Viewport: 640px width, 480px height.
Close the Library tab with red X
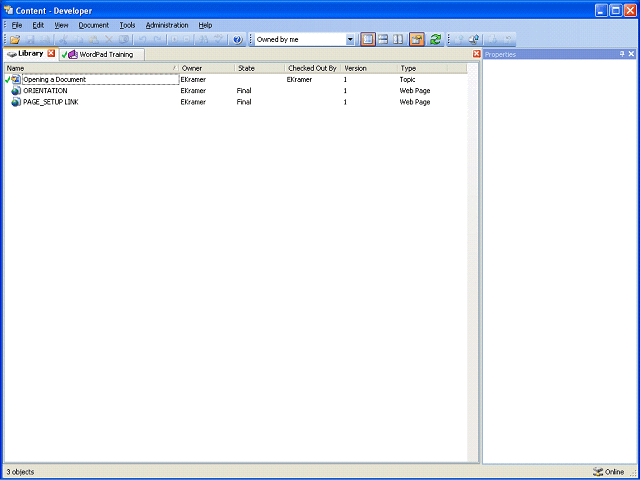(x=51, y=53)
